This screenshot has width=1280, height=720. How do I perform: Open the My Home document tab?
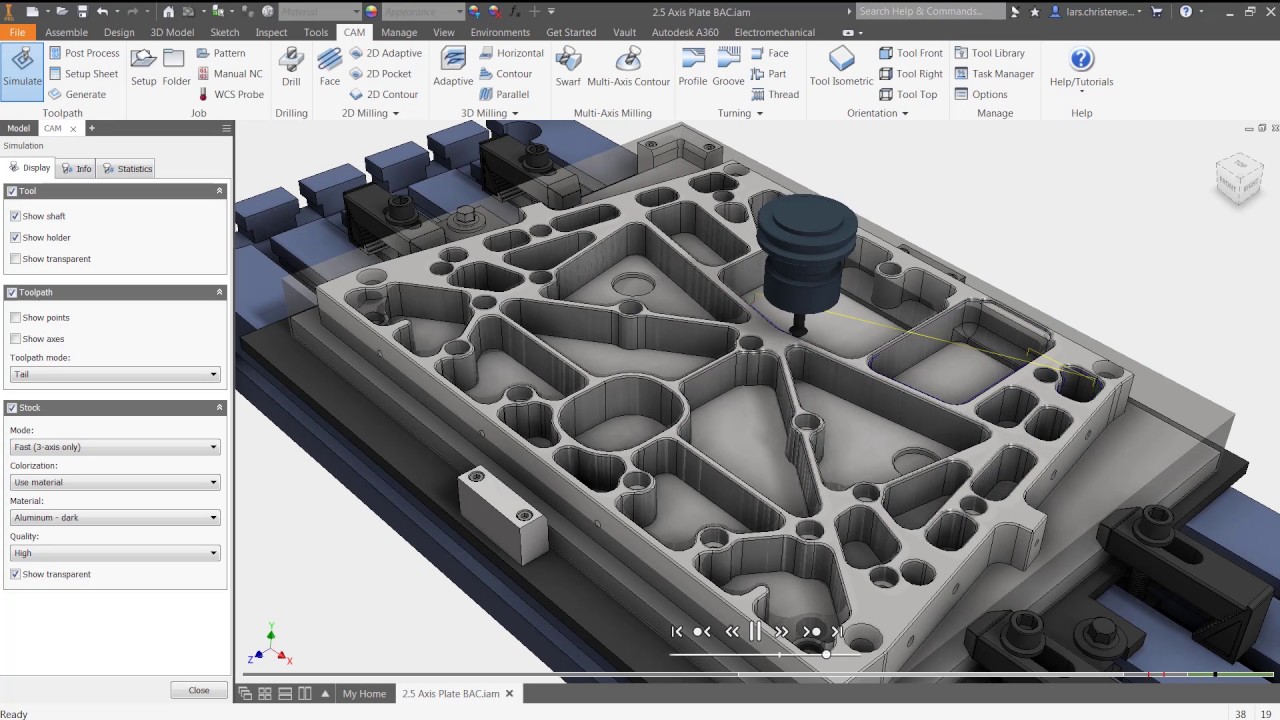[364, 694]
